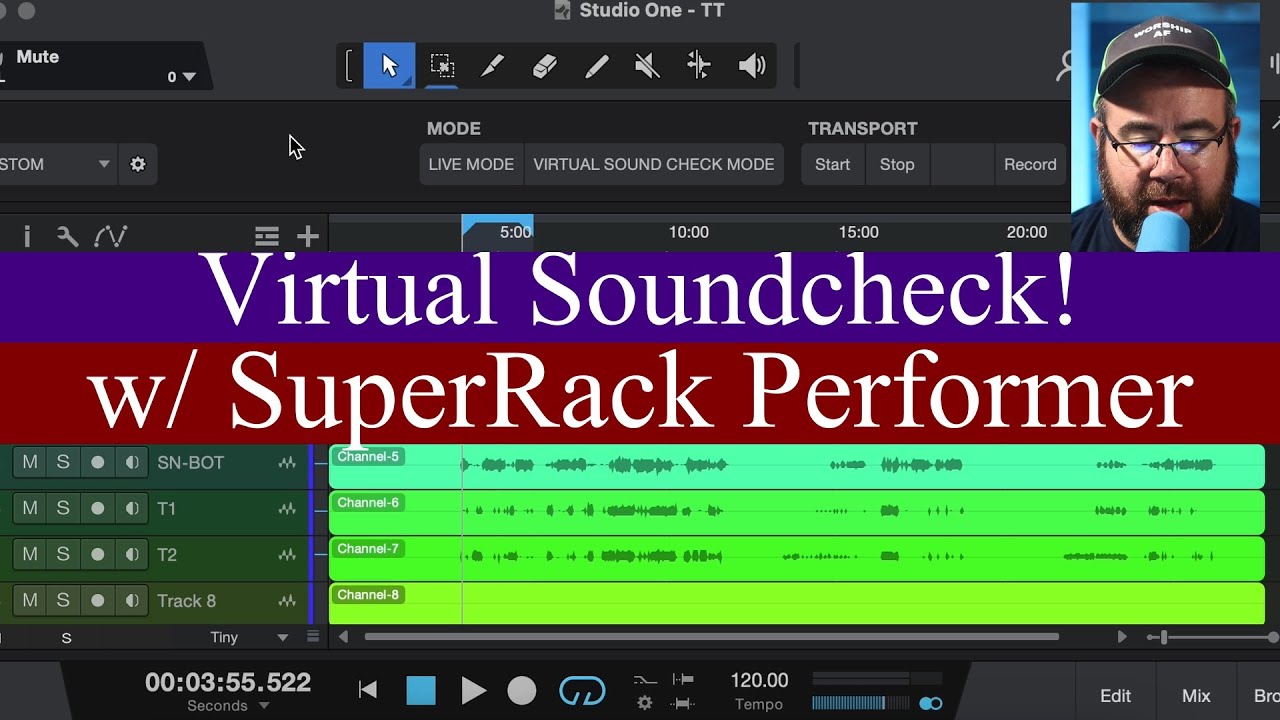
Task: Click the wrench track options icon
Action: (x=67, y=236)
